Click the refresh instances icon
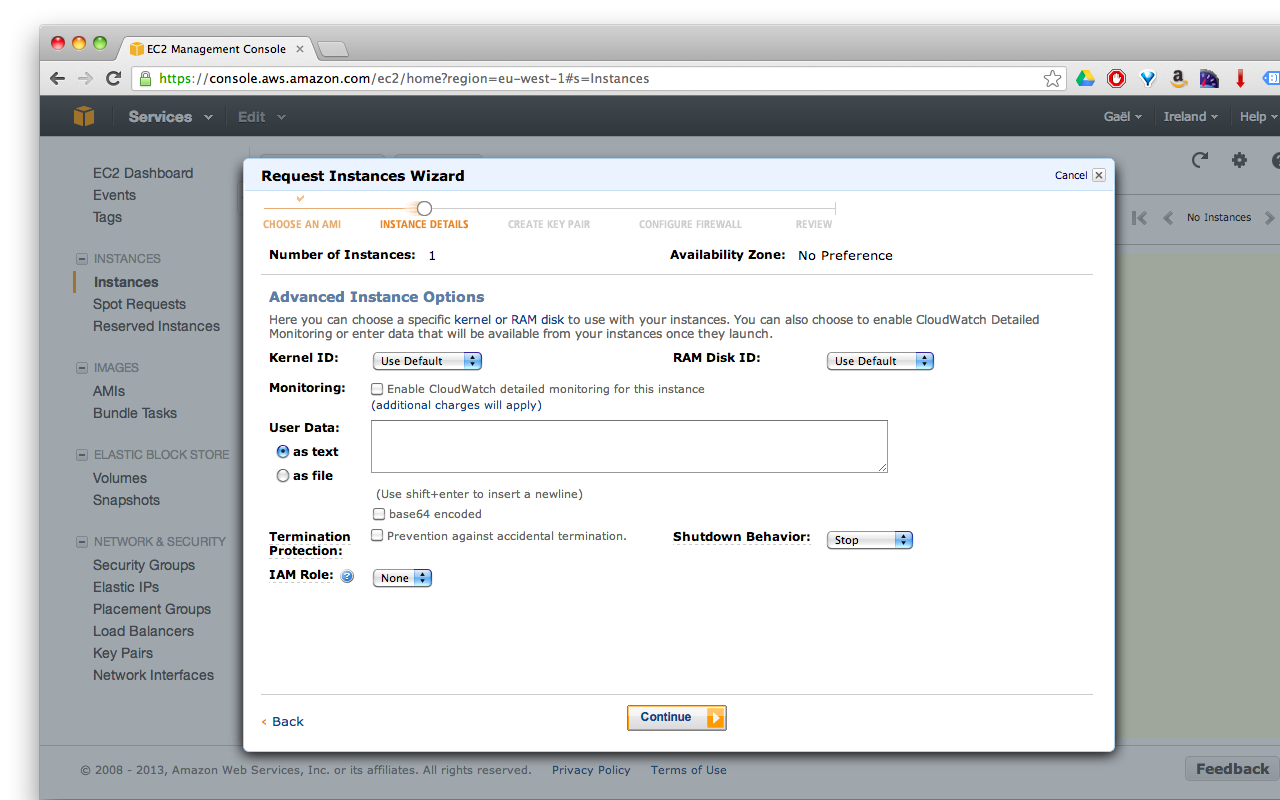 tap(1199, 159)
